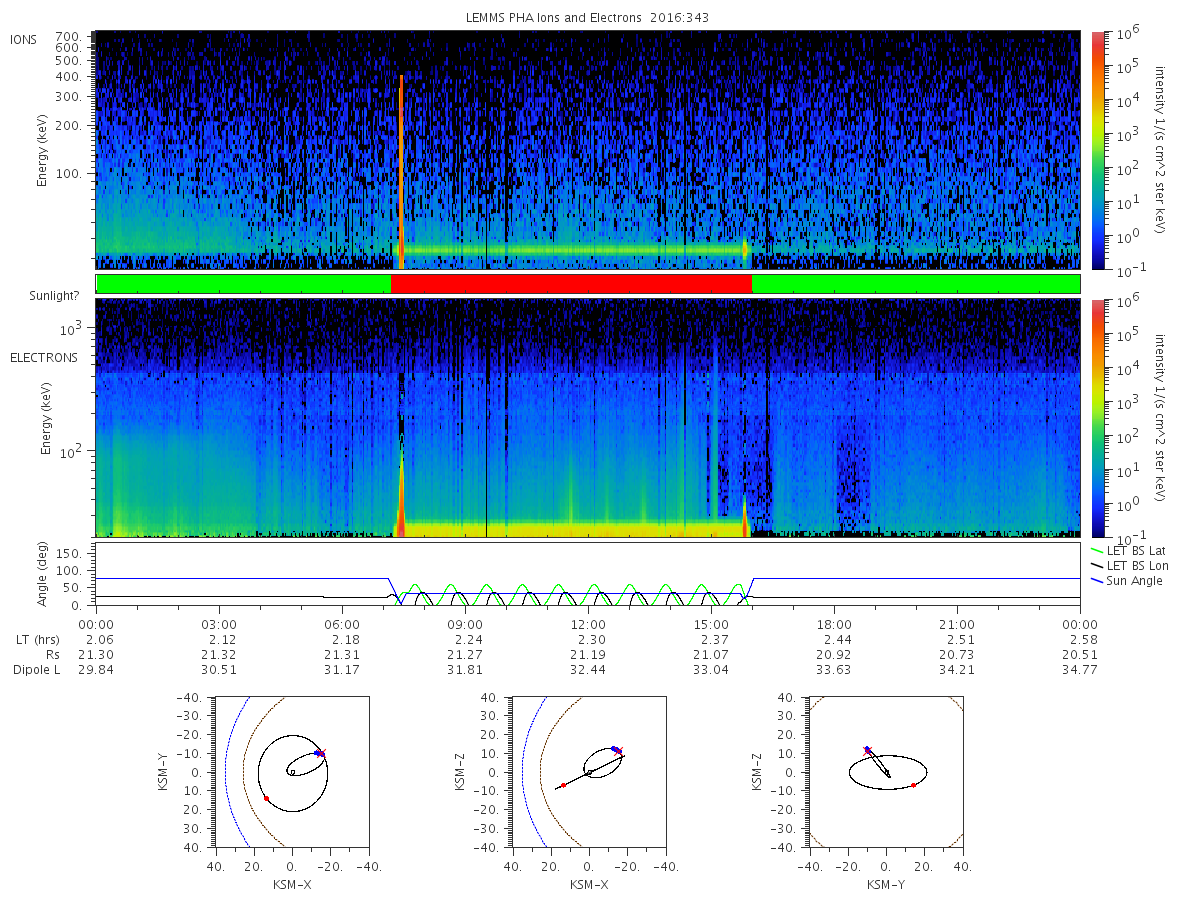The image size is (1200, 900).
Task: Click the left green segment of Sunlight bar
Action: click(x=244, y=284)
